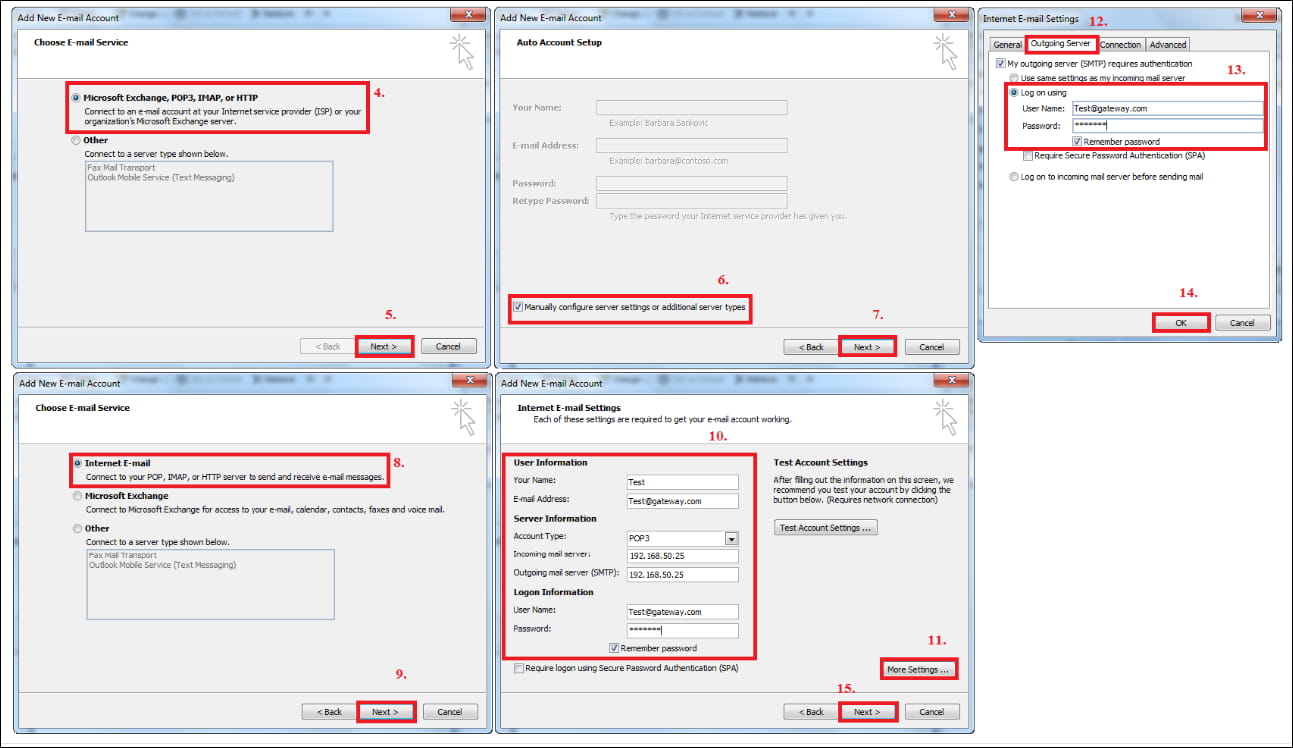1293x748 pixels.
Task: Click Back in the Auto Account Setup dialog
Action: 811,347
